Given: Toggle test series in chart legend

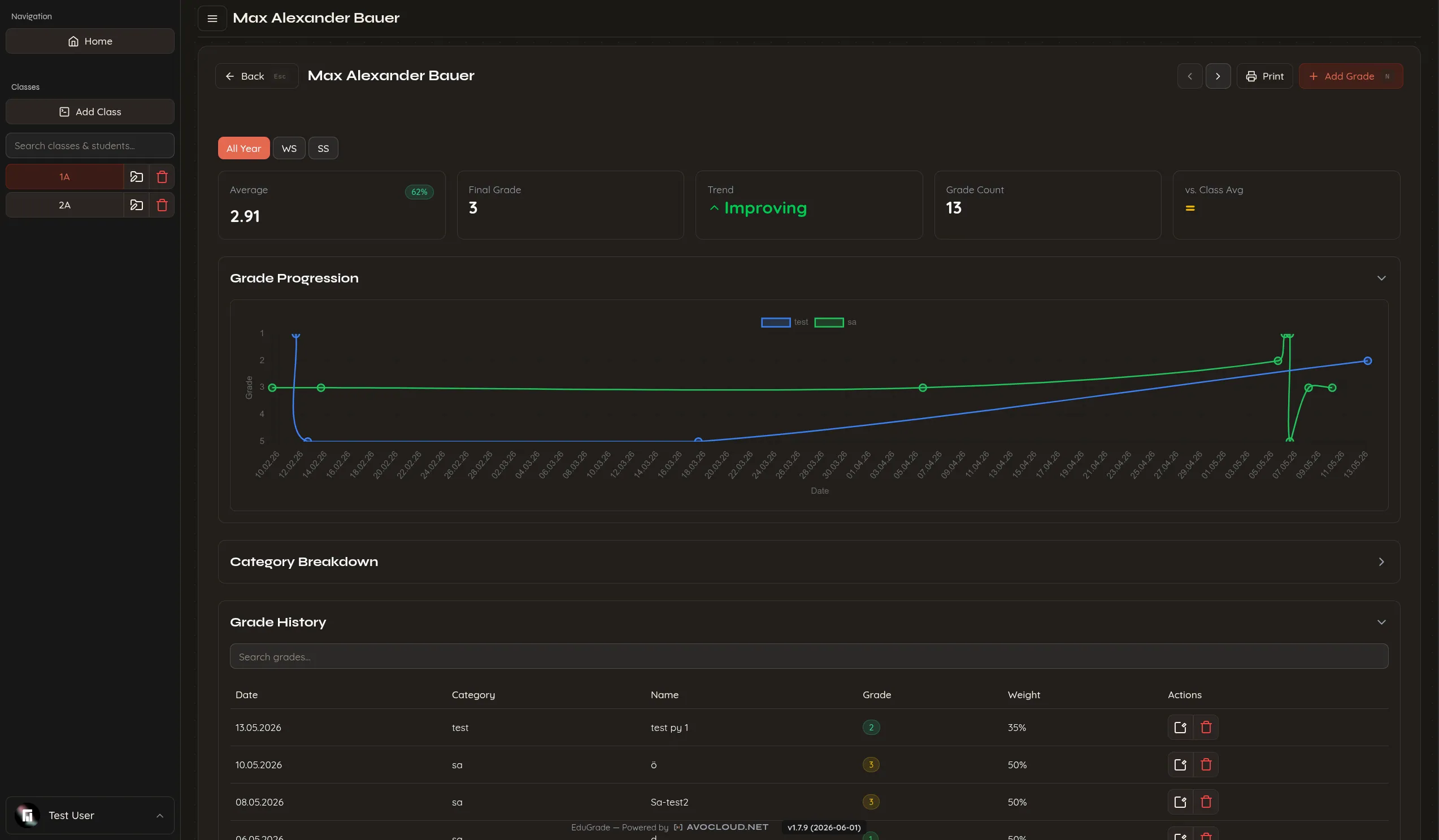Looking at the screenshot, I should click(784, 323).
